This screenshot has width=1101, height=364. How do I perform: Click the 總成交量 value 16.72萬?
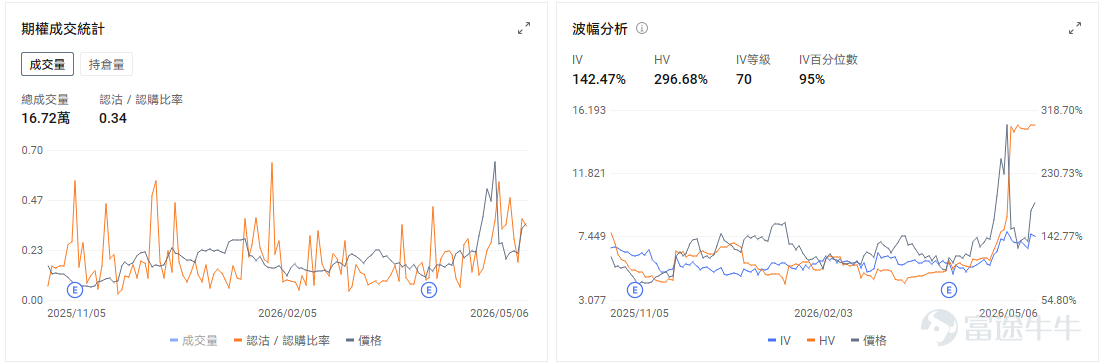[x=46, y=118]
